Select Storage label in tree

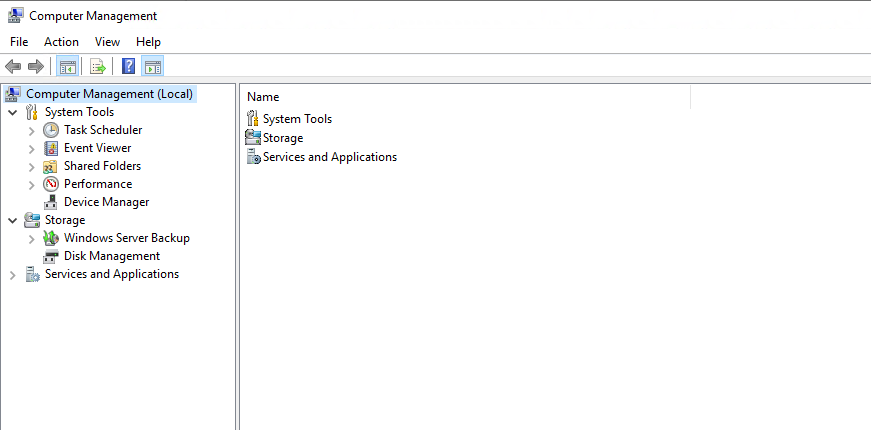(x=65, y=220)
